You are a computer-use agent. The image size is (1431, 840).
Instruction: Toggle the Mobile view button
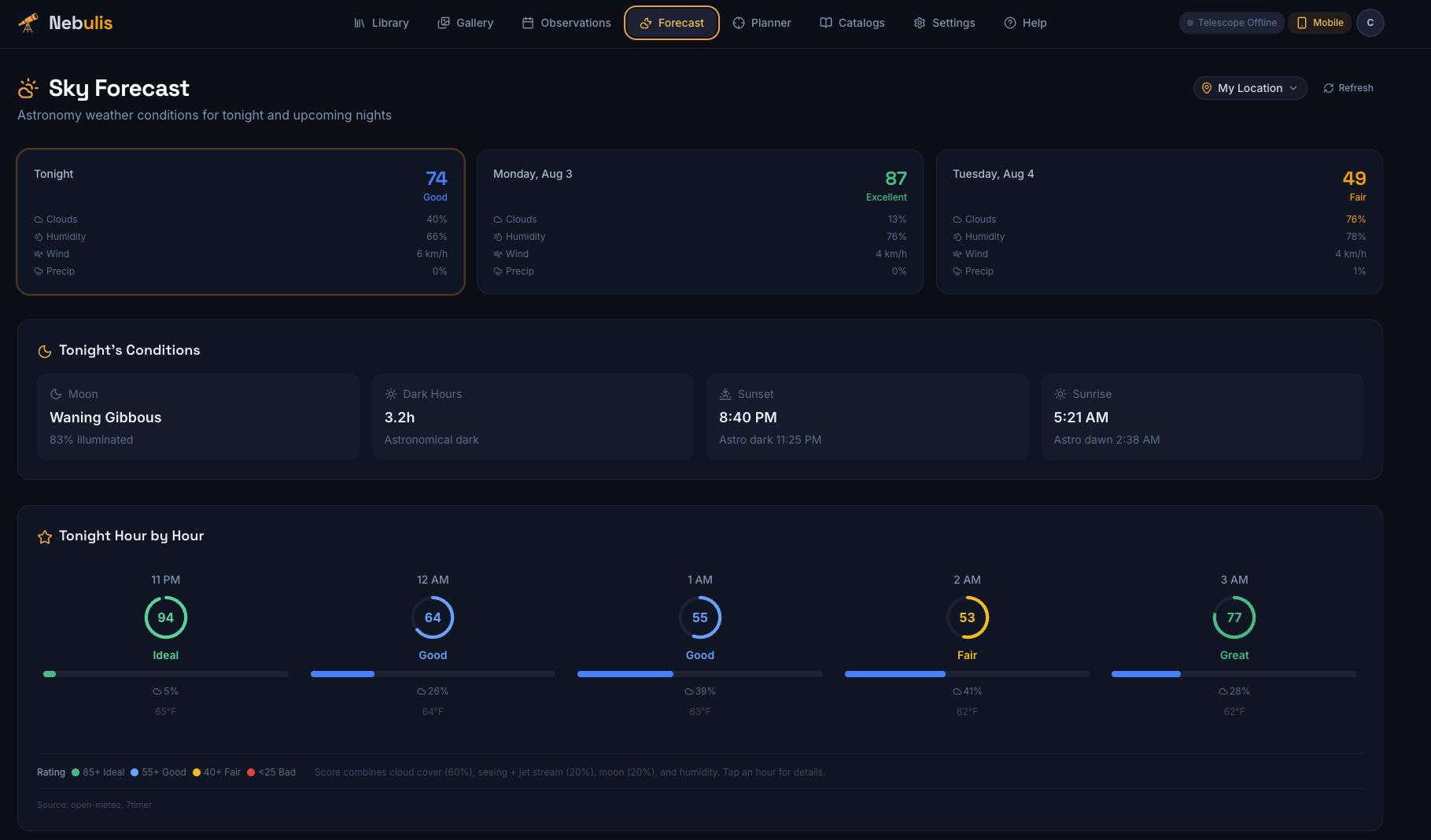coord(1319,23)
